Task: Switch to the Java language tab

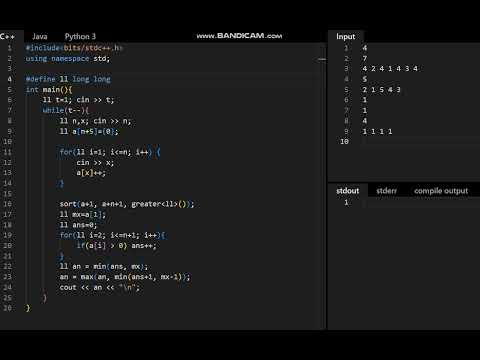Action: click(40, 36)
